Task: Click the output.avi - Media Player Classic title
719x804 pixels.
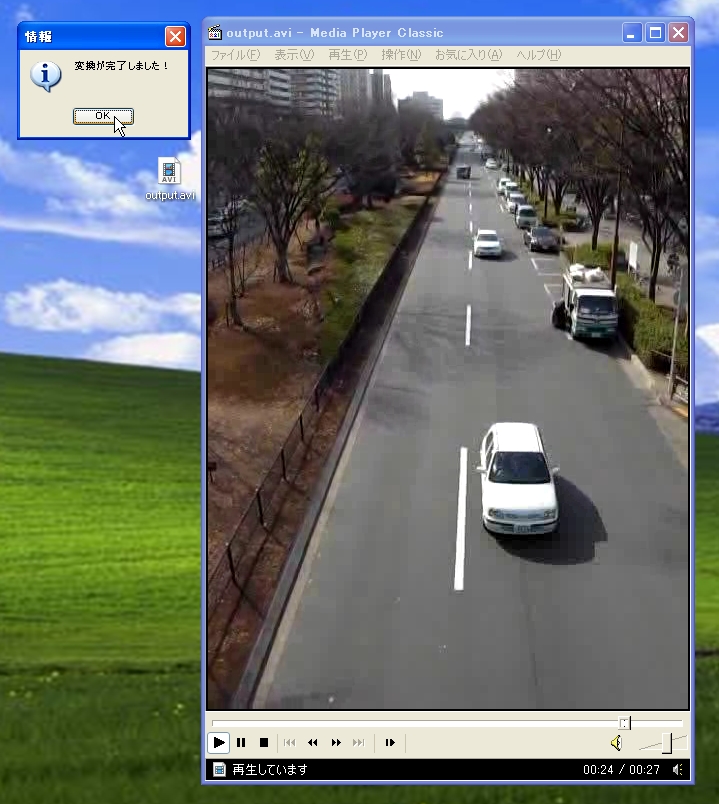Action: coord(335,33)
